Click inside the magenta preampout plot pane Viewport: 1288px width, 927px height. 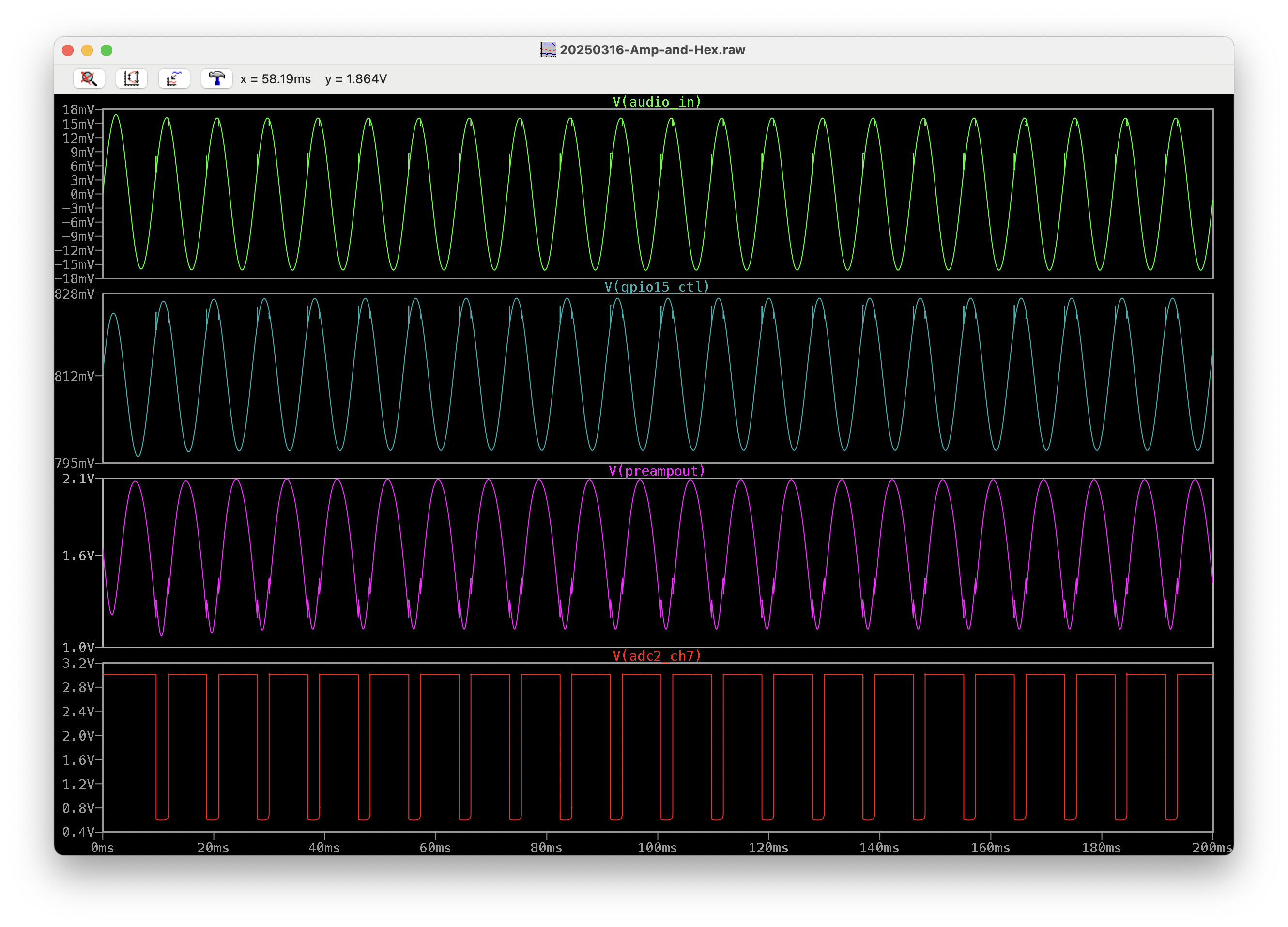click(x=658, y=563)
